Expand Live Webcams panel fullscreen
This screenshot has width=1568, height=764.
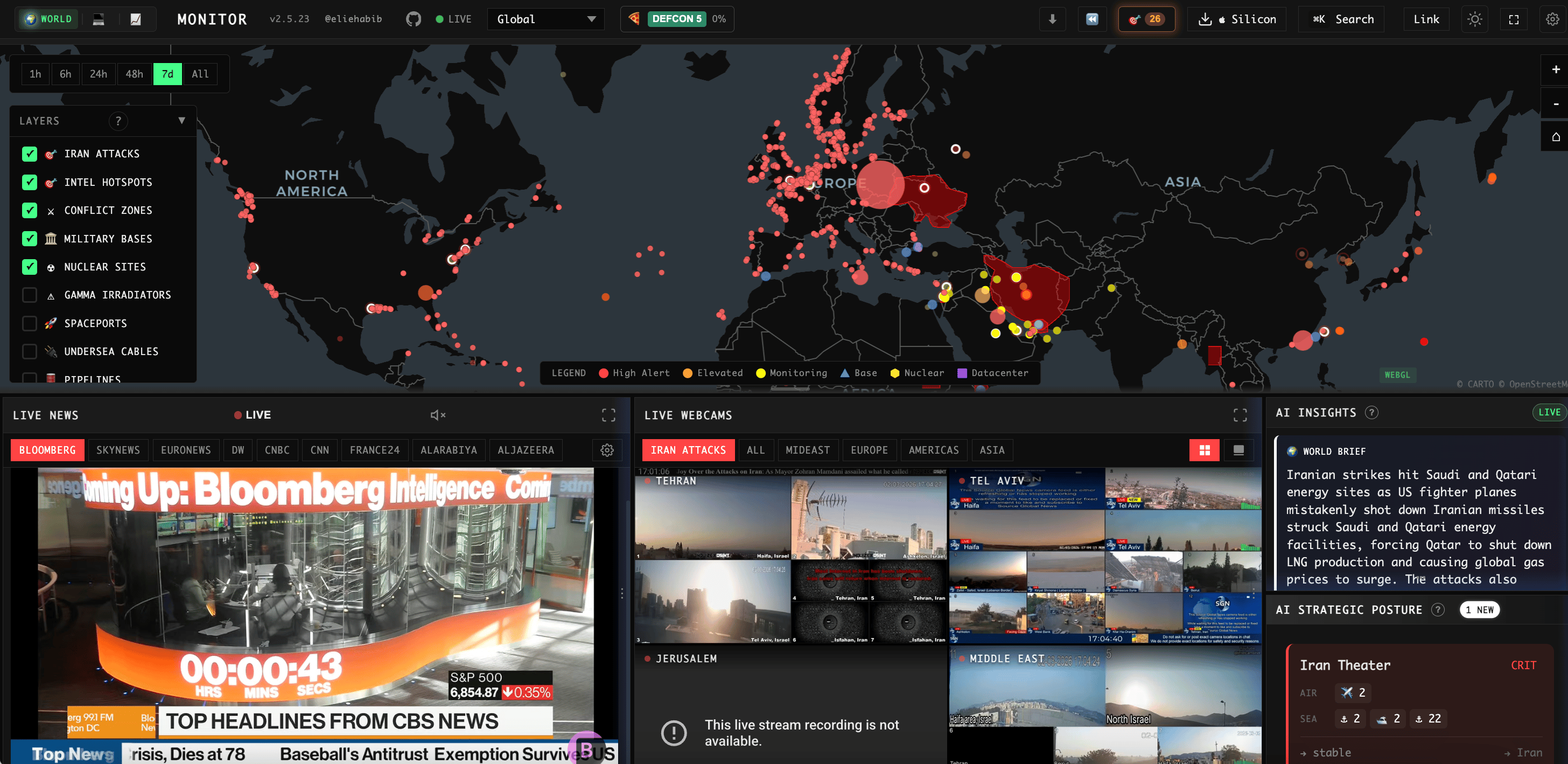coord(1240,415)
